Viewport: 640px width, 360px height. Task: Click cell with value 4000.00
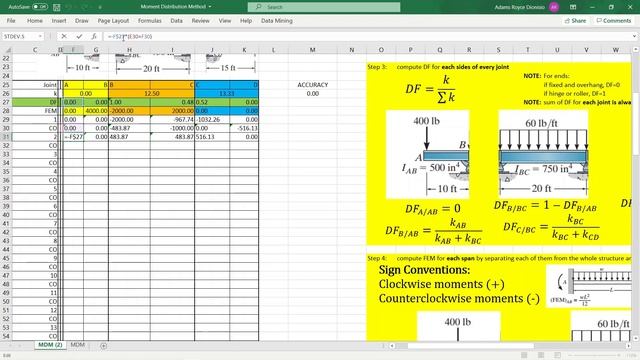point(96,111)
